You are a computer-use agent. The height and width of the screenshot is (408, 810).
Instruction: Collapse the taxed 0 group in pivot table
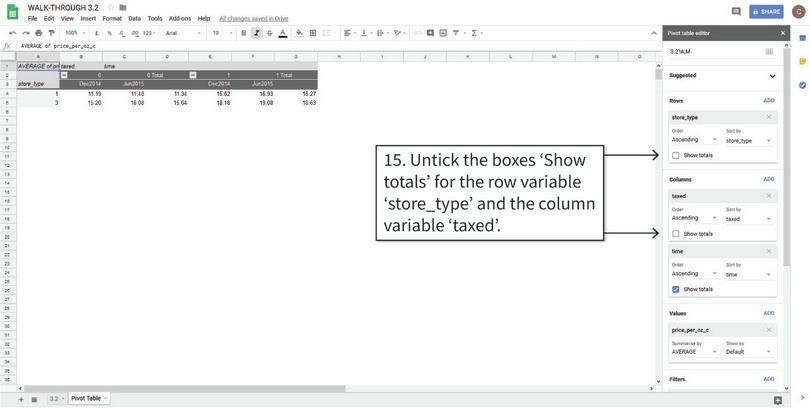point(64,75)
